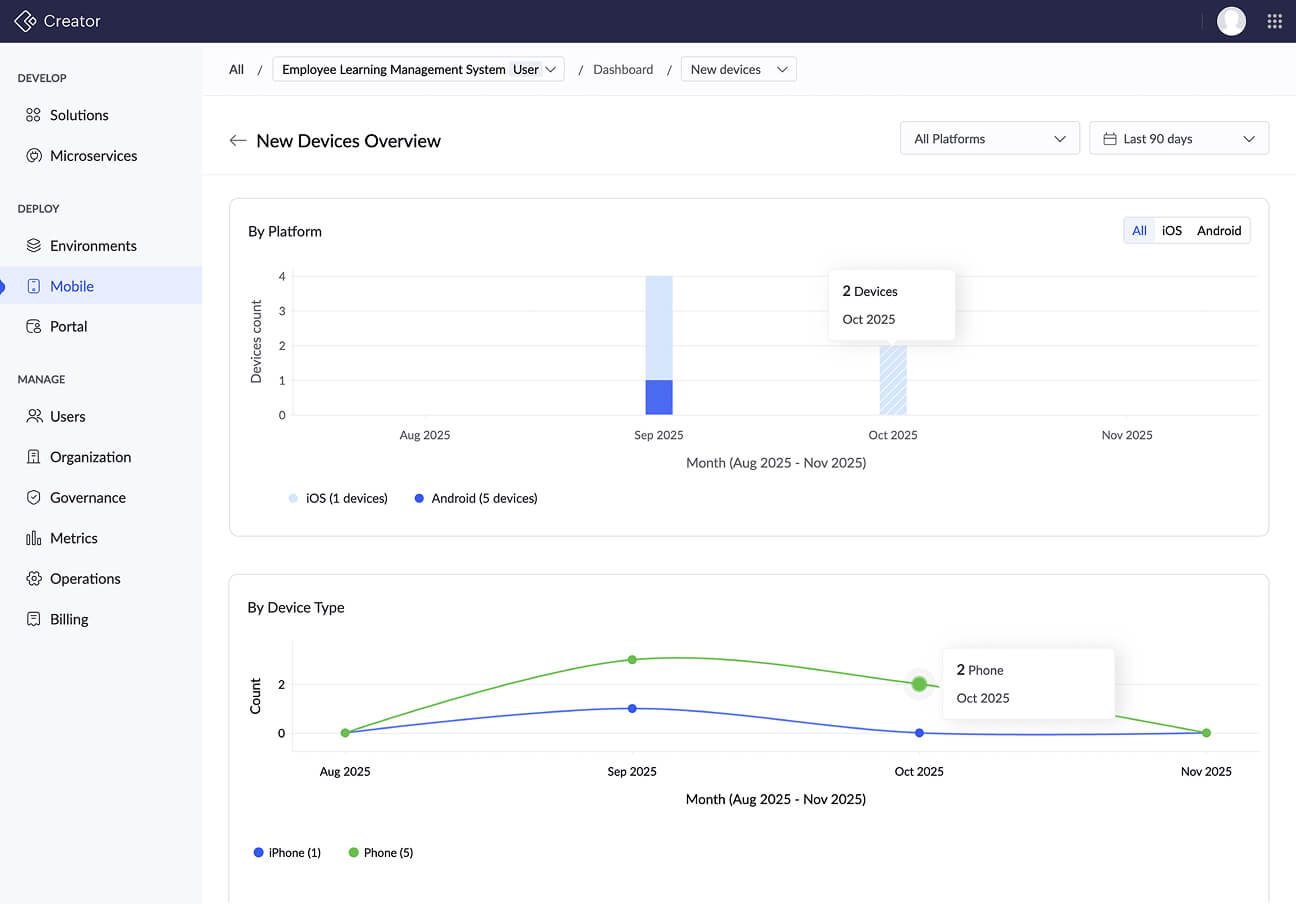
Task: Click the Environments layers icon
Action: (34, 246)
